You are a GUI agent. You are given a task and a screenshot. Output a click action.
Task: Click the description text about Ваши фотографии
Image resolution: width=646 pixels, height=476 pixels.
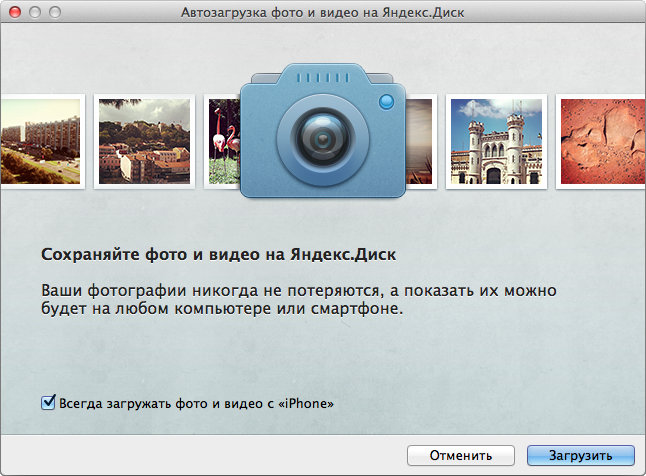(299, 300)
